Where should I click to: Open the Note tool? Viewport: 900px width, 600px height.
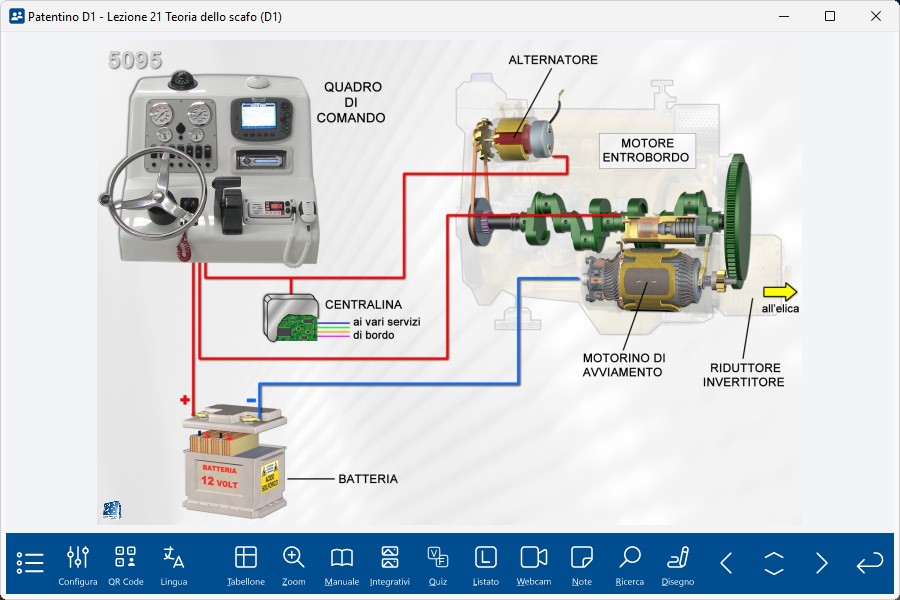click(x=582, y=563)
